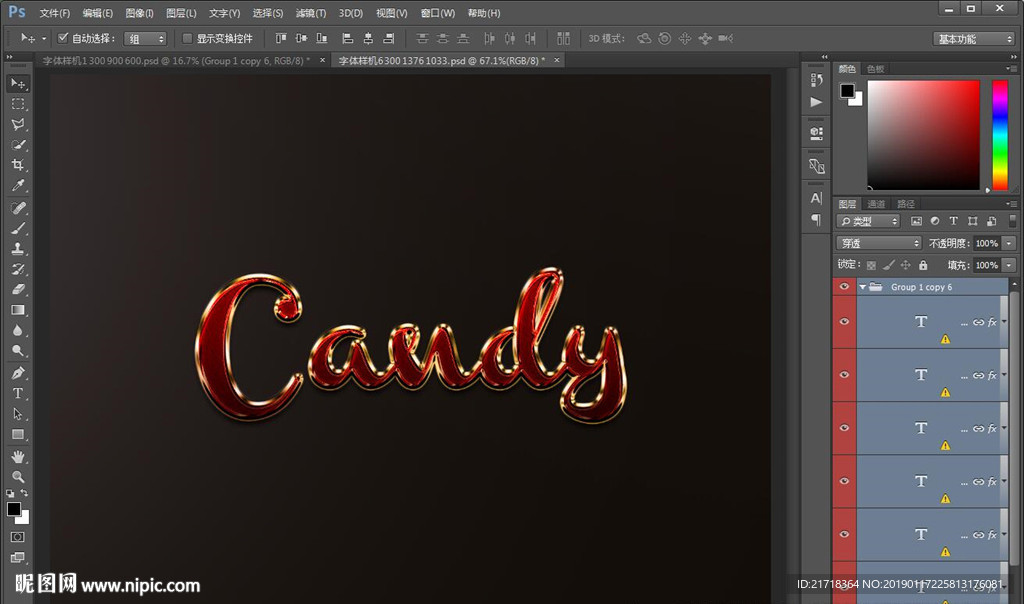The width and height of the screenshot is (1024, 604).
Task: Select the Horizontal Type tool
Action: coord(18,393)
